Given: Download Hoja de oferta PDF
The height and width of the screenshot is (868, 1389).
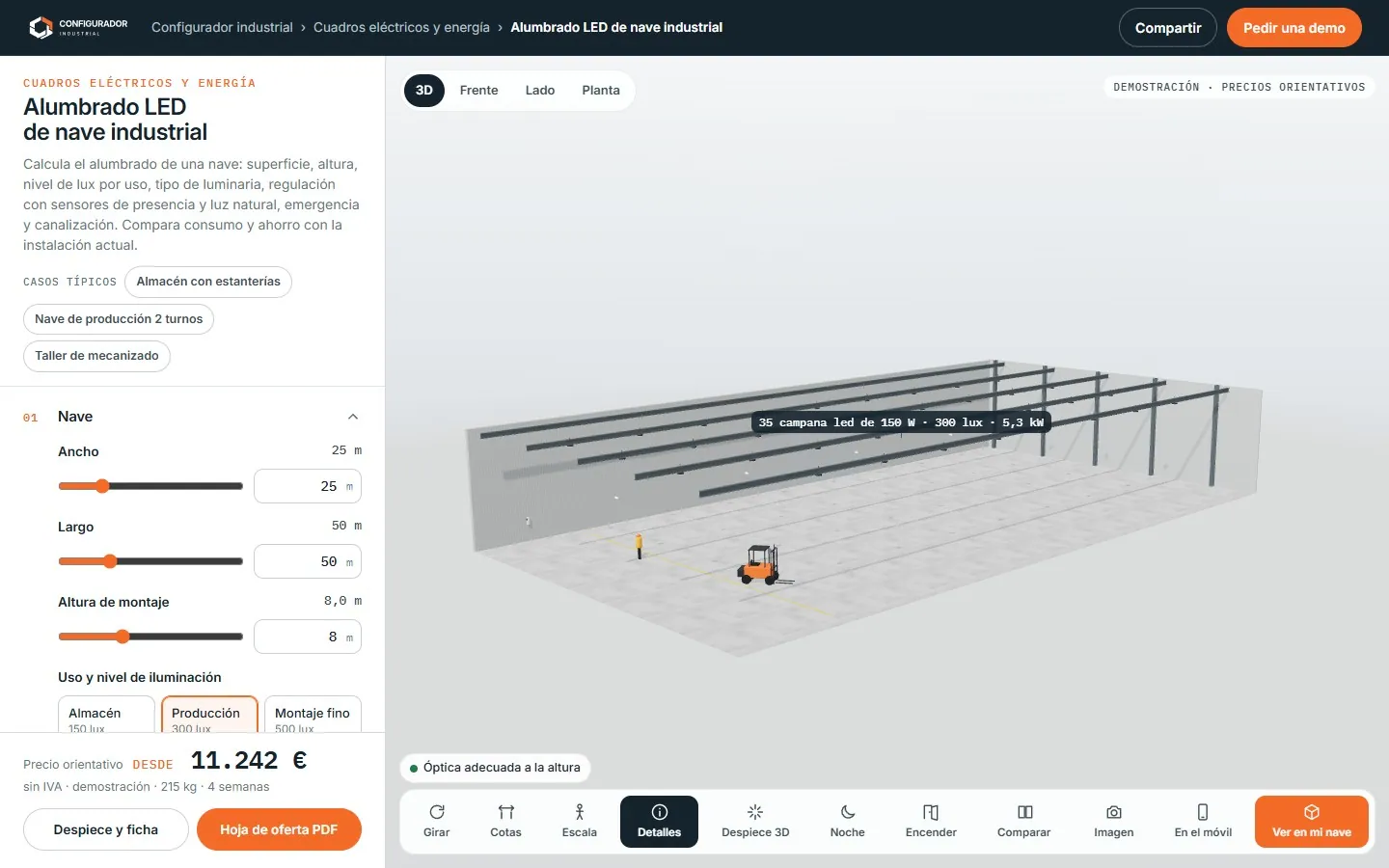Looking at the screenshot, I should (279, 829).
